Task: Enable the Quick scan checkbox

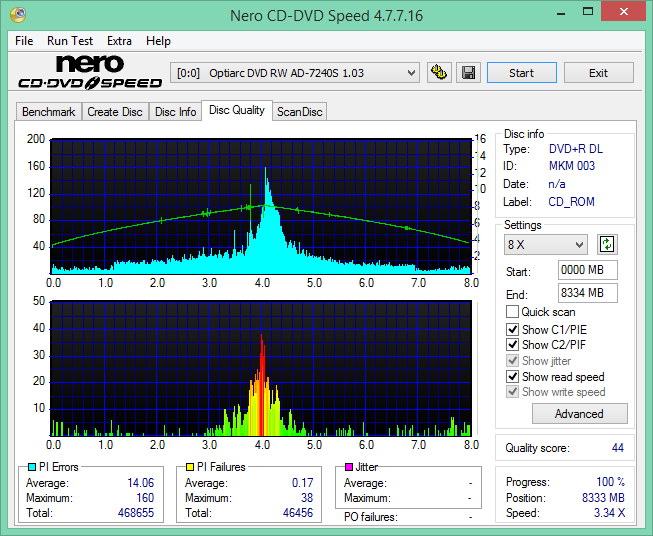Action: [x=512, y=312]
